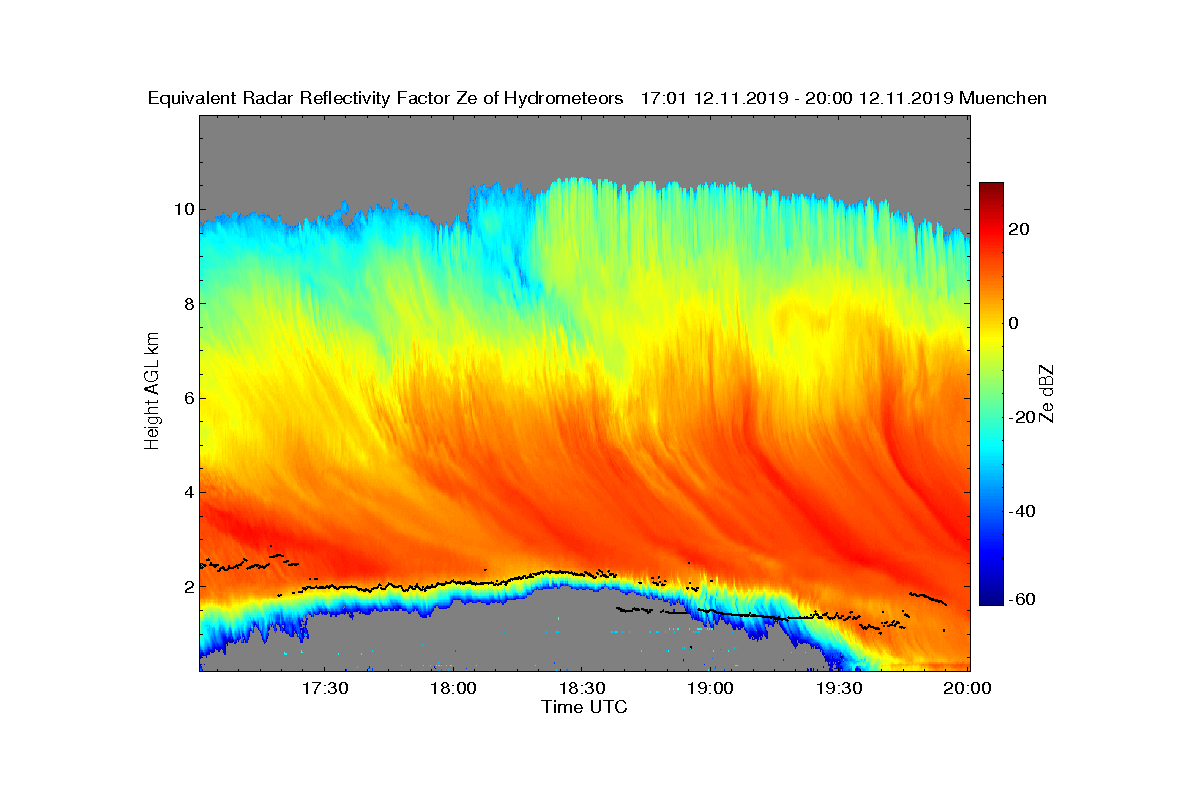This screenshot has width=1200, height=800.
Task: Click the 'Ze dBZ' colorbar label
Action: pyautogui.click(x=1047, y=393)
